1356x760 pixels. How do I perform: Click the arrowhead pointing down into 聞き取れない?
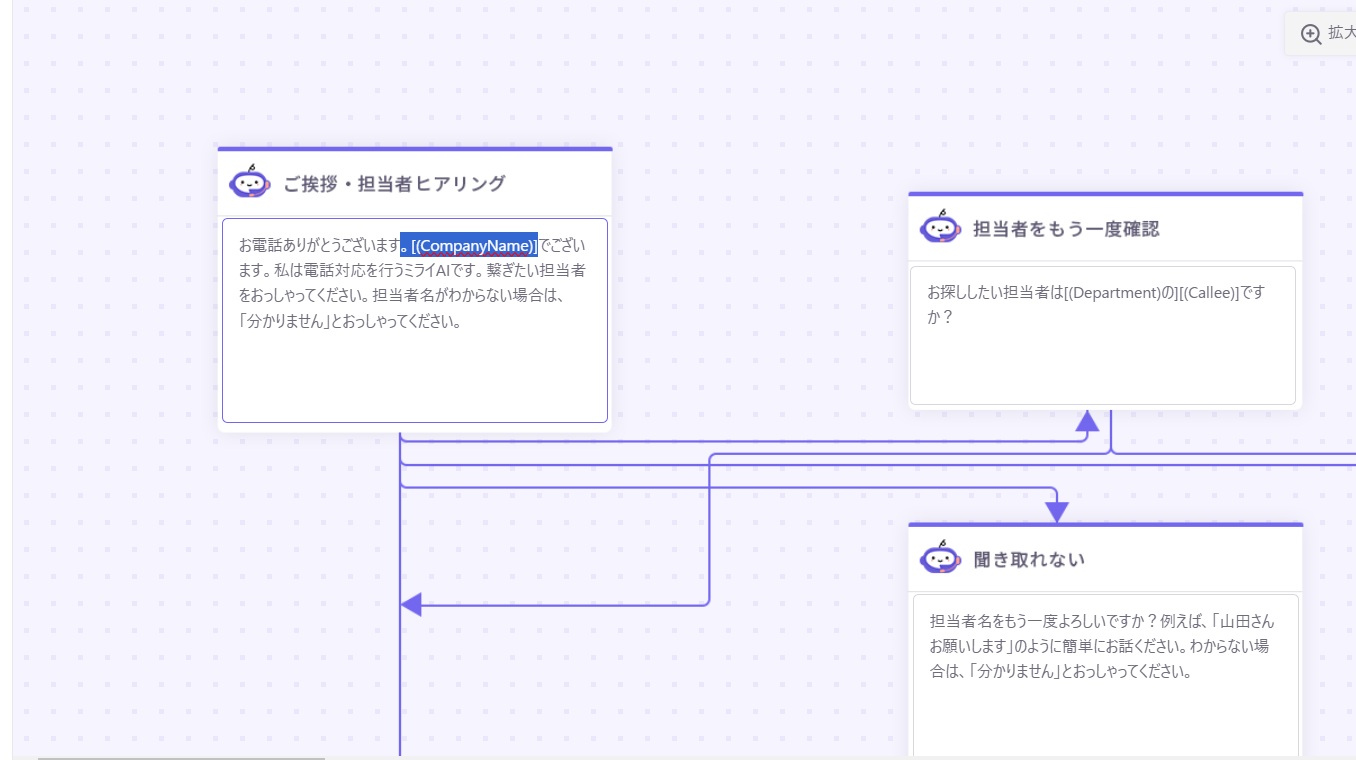1057,512
